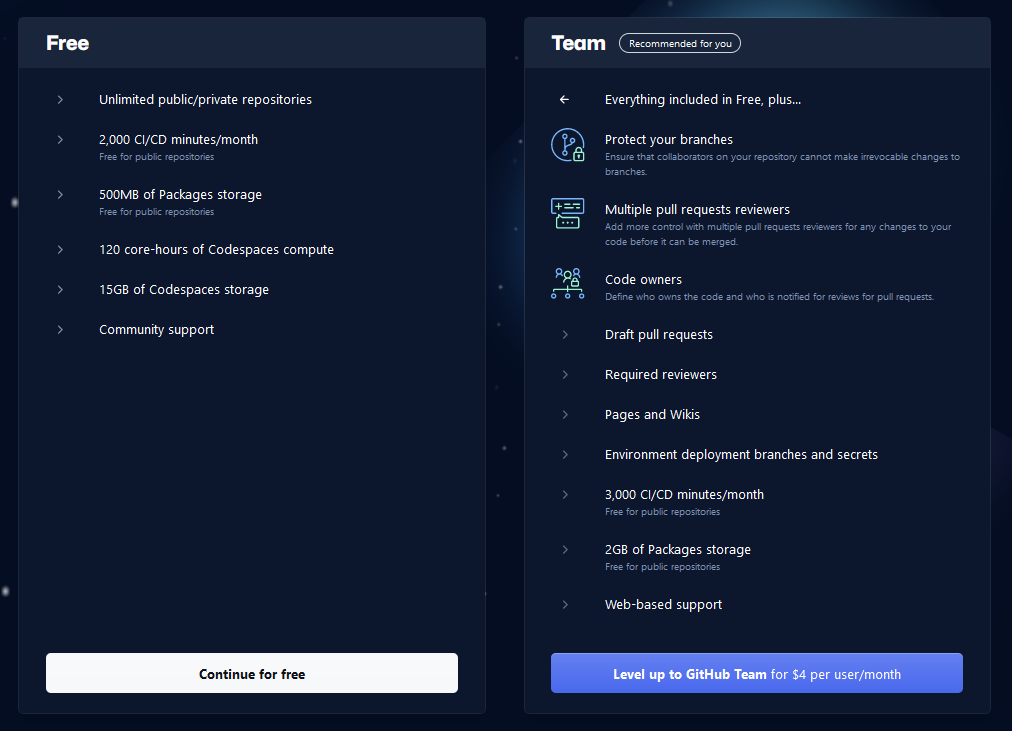Expand the Community support chevron

60,330
